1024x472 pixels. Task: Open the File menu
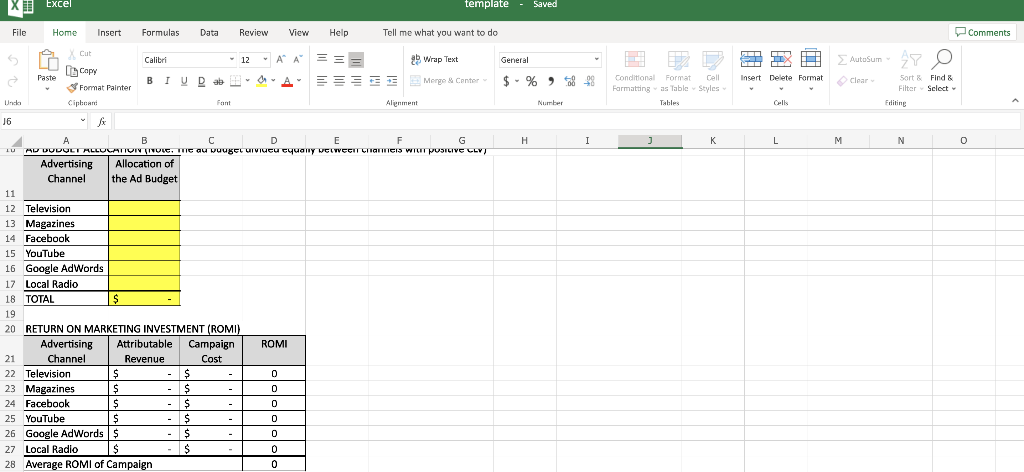click(x=19, y=33)
